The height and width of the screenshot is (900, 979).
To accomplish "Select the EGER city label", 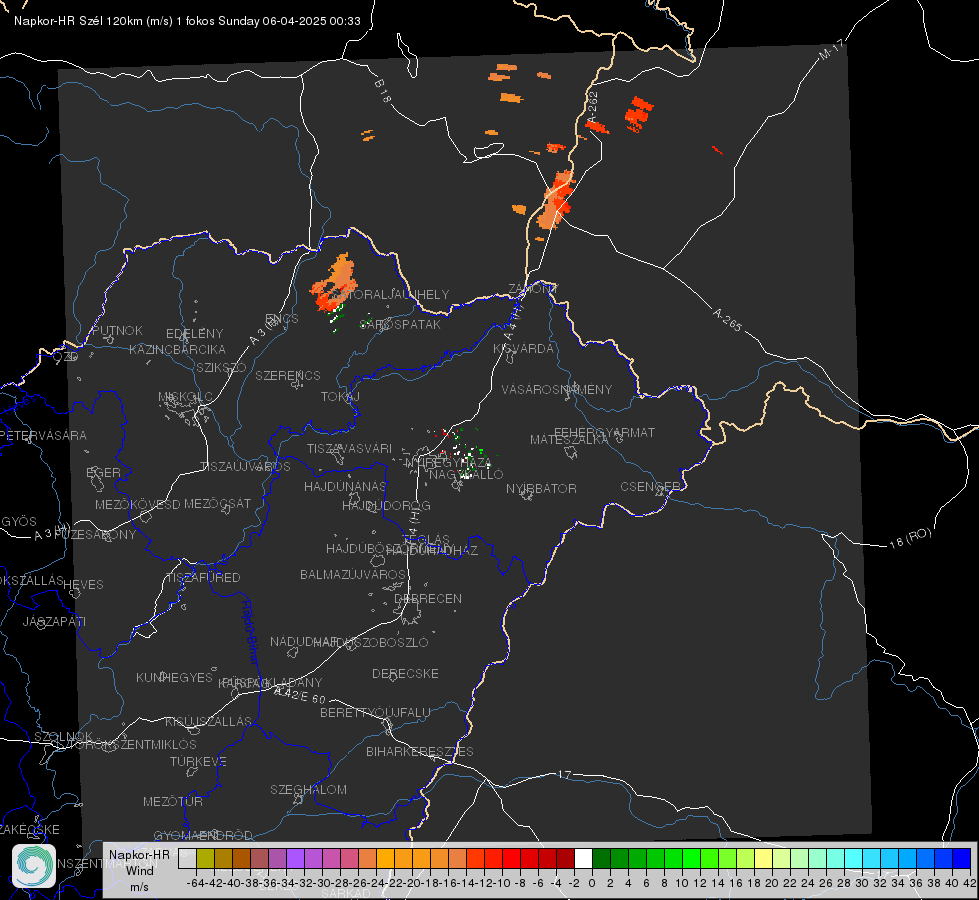I will click(x=104, y=472).
